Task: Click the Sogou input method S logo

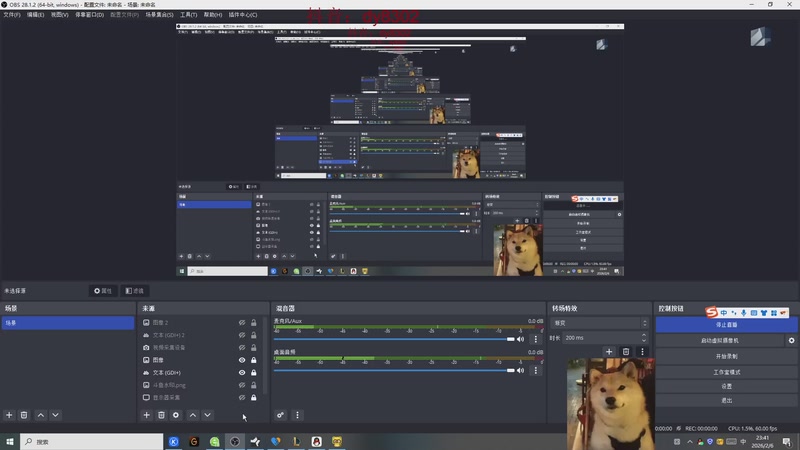Action: click(712, 312)
